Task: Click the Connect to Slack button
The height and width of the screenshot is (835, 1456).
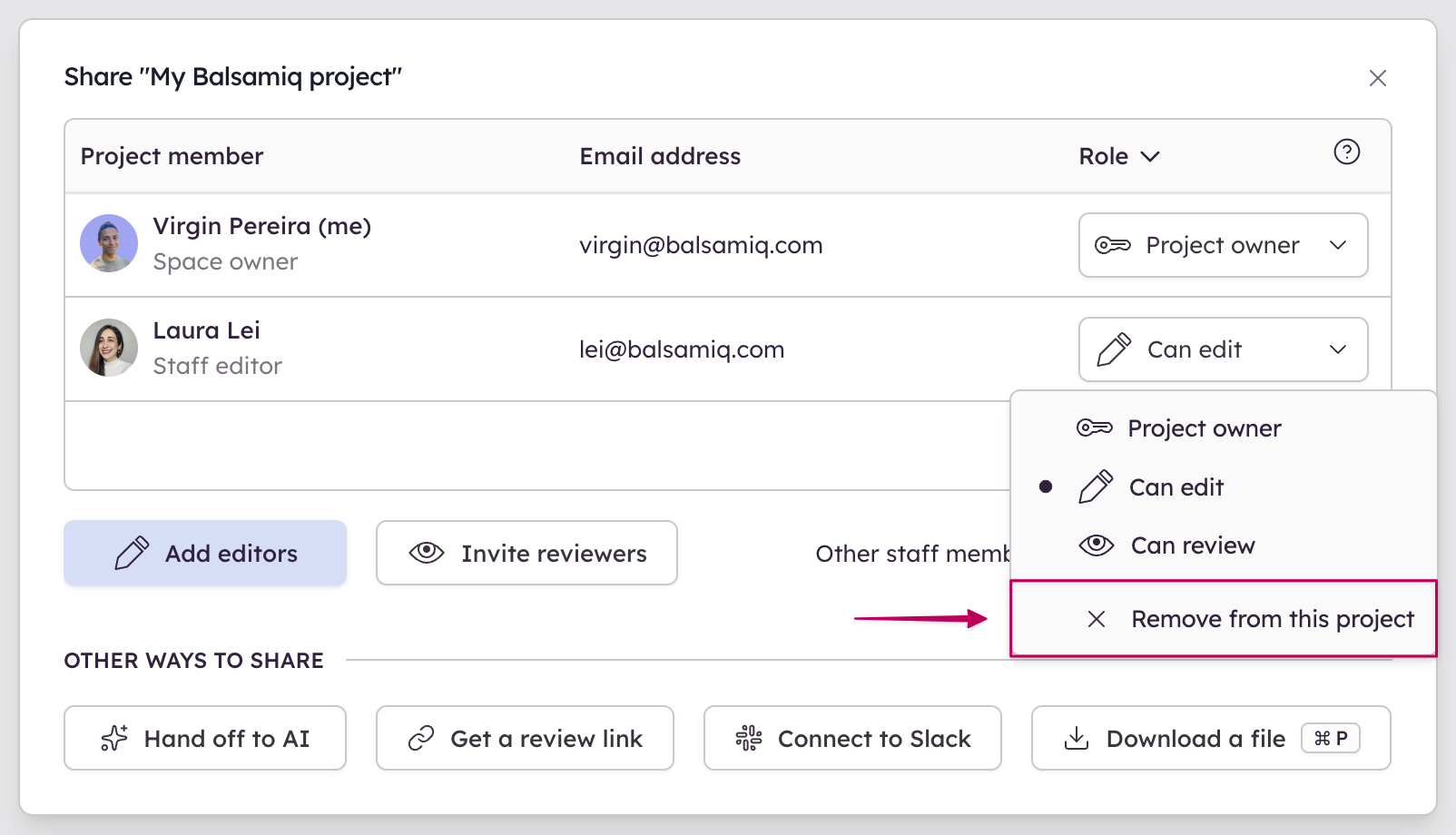Action: click(852, 738)
